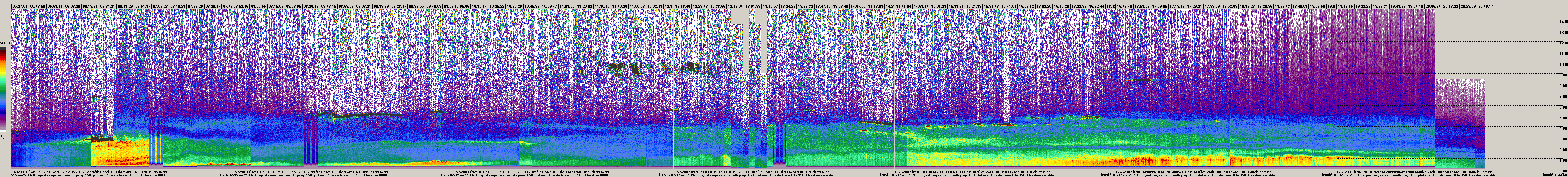Select the 06:51:37 time label
The image size is (1568, 177).
tap(142, 6)
